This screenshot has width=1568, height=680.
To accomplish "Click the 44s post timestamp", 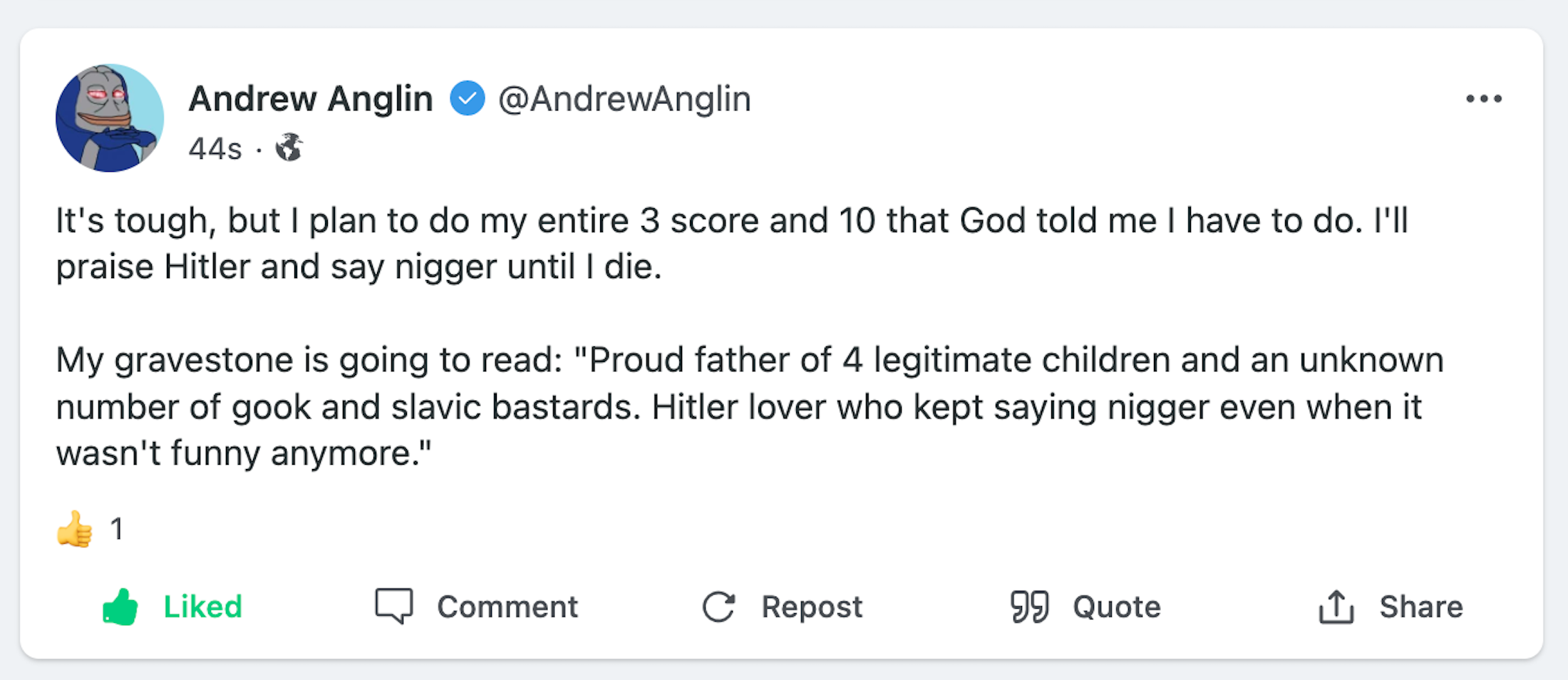I will pos(215,149).
